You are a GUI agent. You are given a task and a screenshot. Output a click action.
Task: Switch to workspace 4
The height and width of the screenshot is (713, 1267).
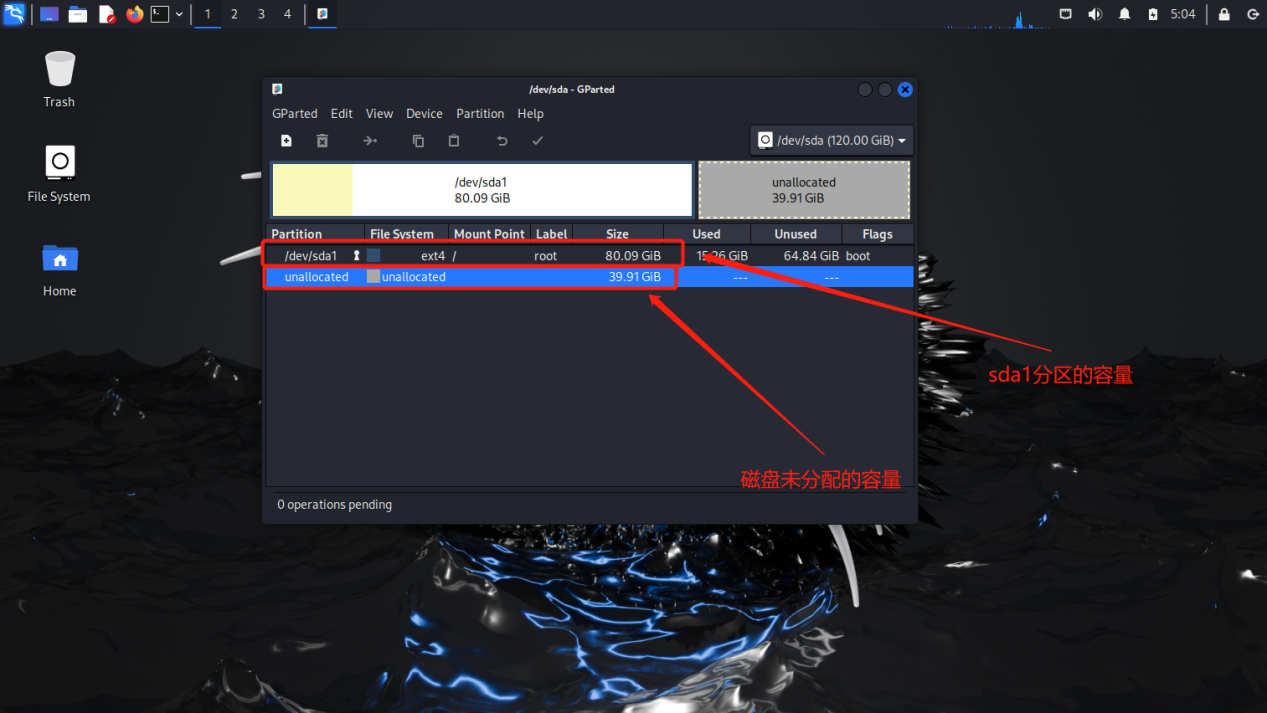tap(288, 14)
